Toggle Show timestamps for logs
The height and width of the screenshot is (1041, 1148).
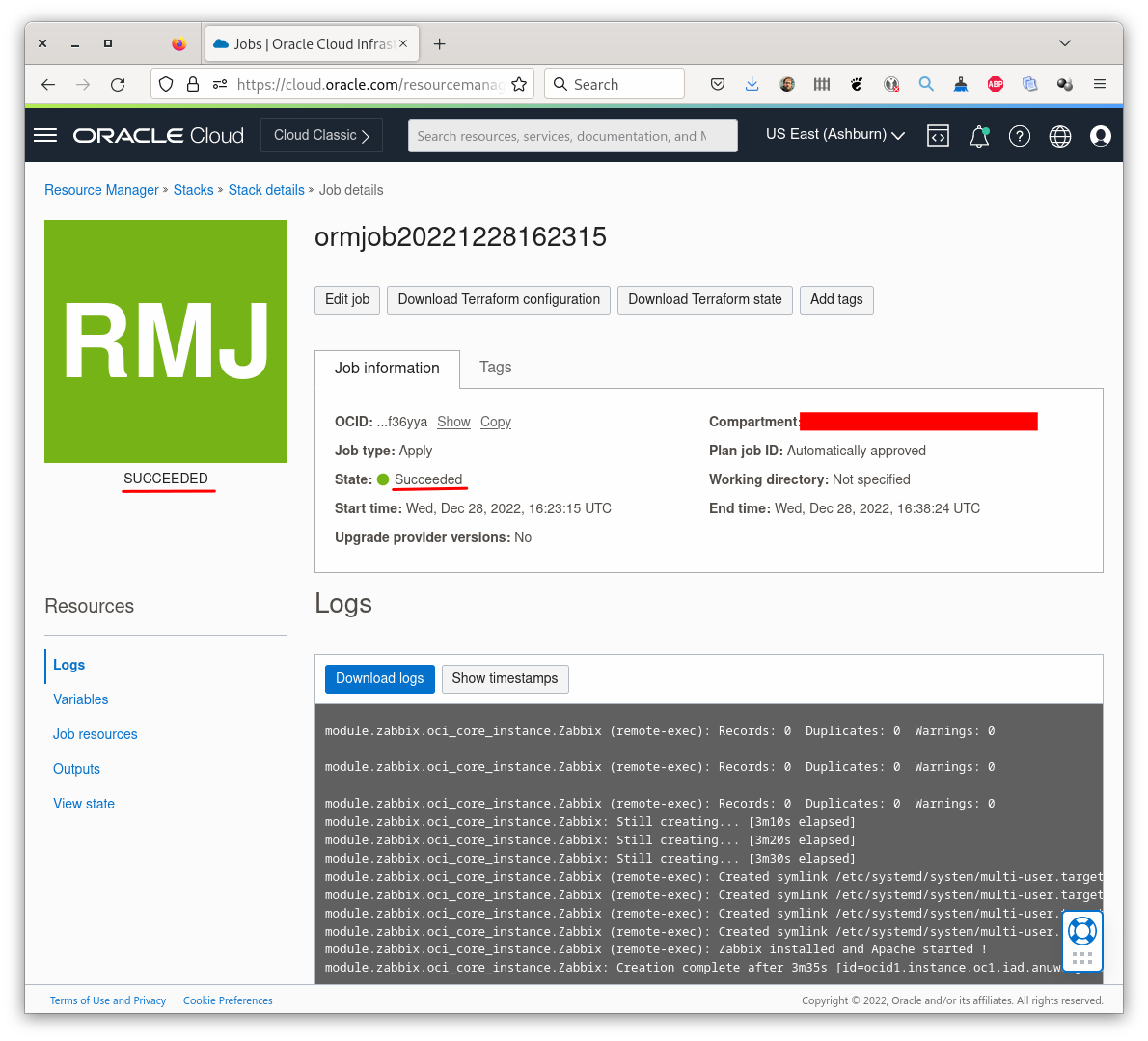click(505, 678)
